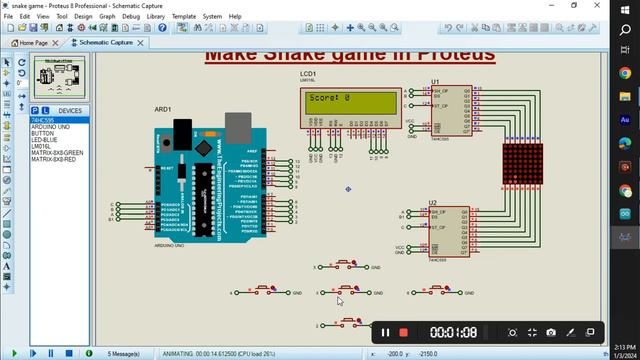Click the New Project toolbar icon

11,28
